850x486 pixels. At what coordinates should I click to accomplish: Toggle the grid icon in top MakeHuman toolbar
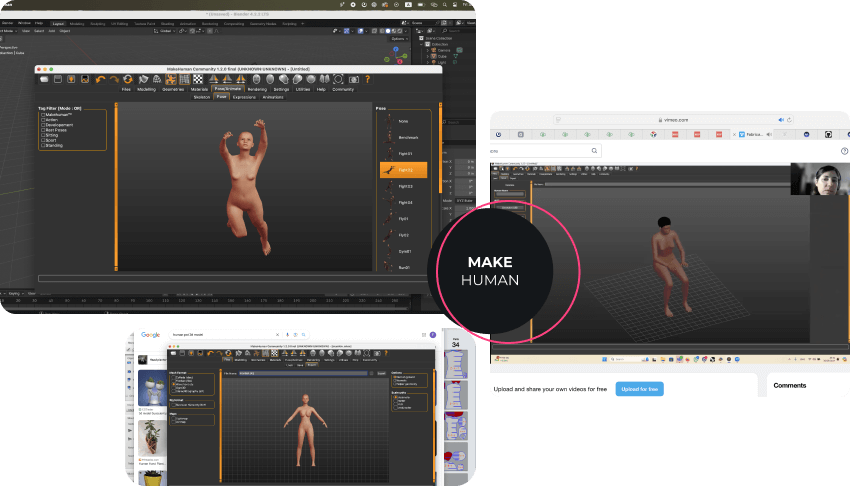coord(184,80)
